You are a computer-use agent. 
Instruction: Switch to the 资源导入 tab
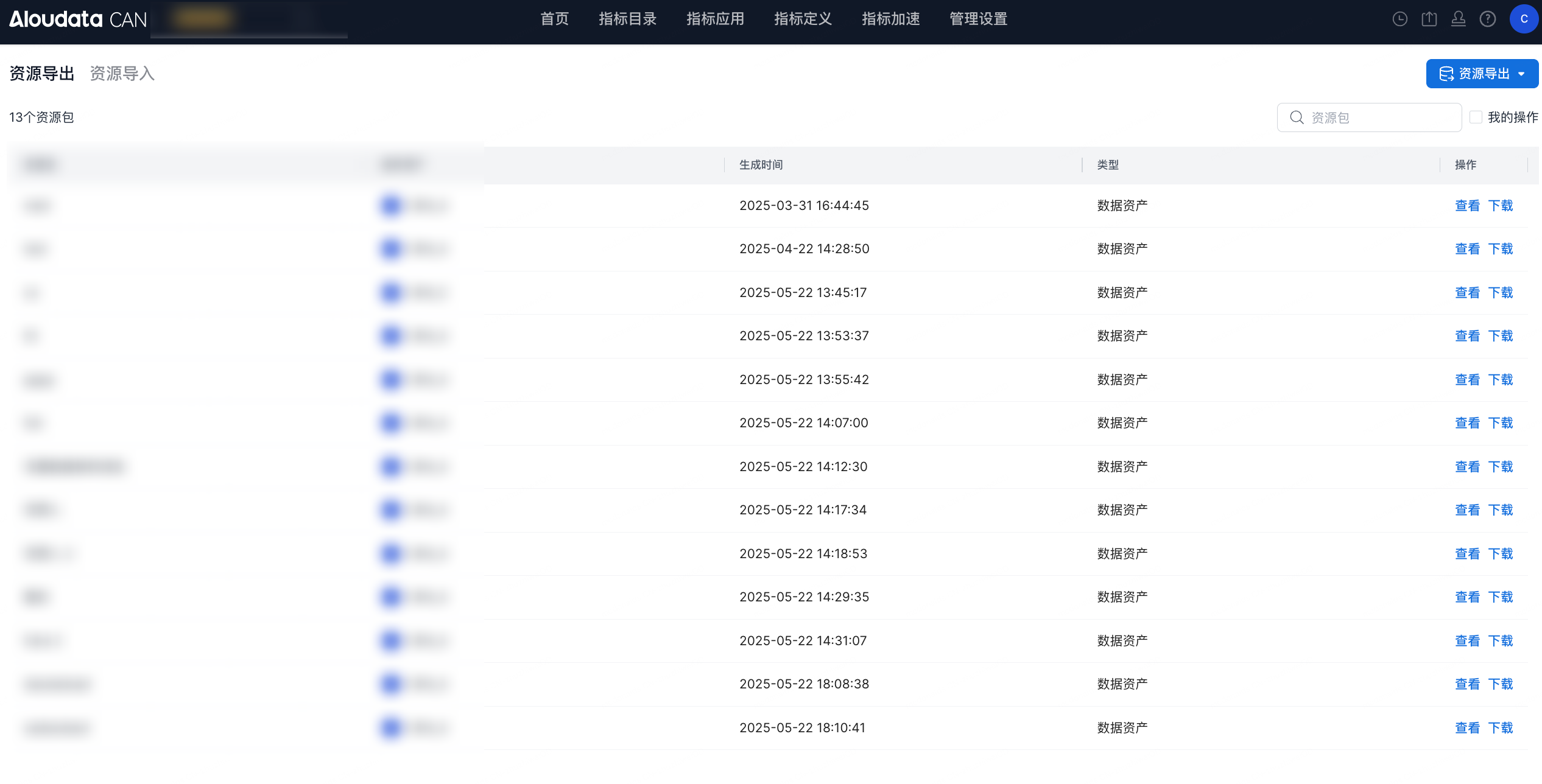(x=122, y=74)
